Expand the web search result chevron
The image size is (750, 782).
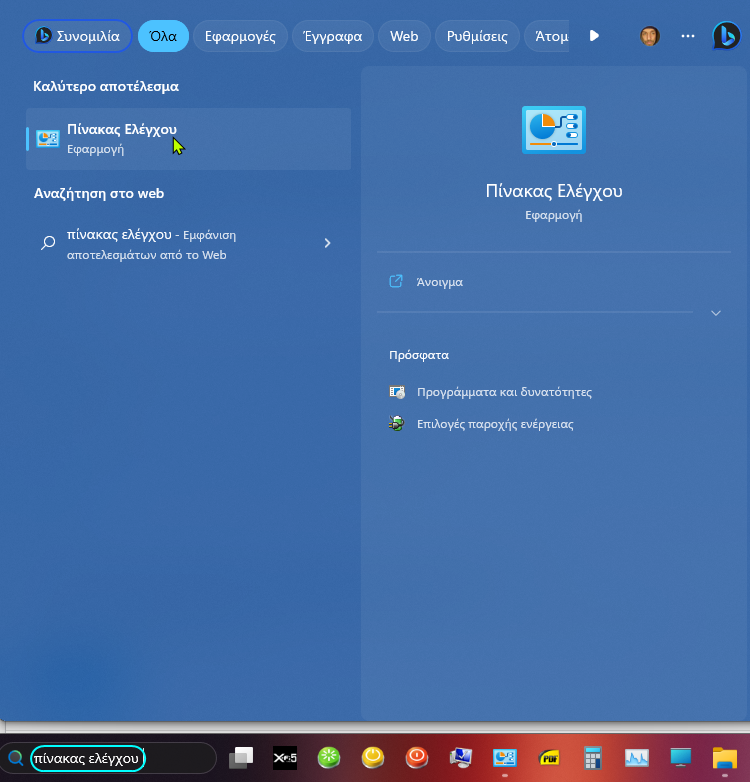(x=327, y=243)
